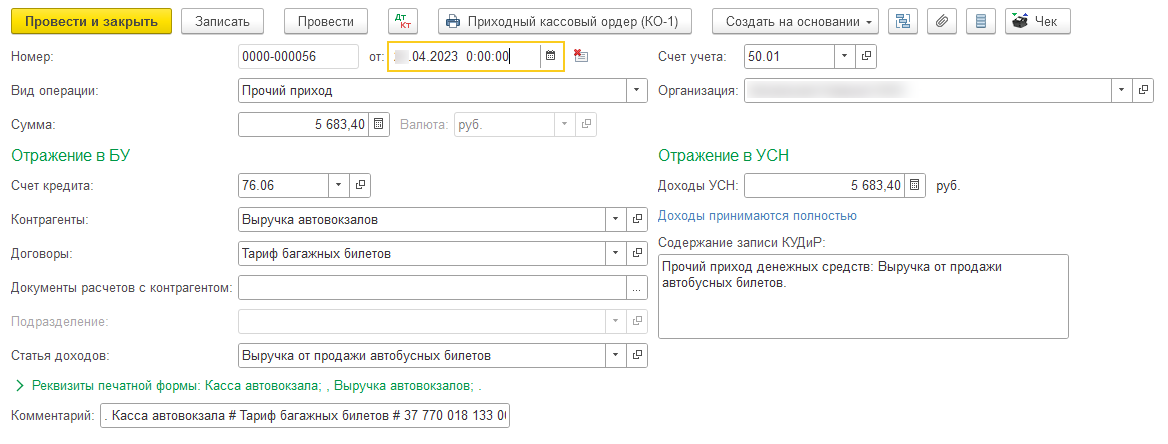Click the paperclip attached files icon

(942, 21)
